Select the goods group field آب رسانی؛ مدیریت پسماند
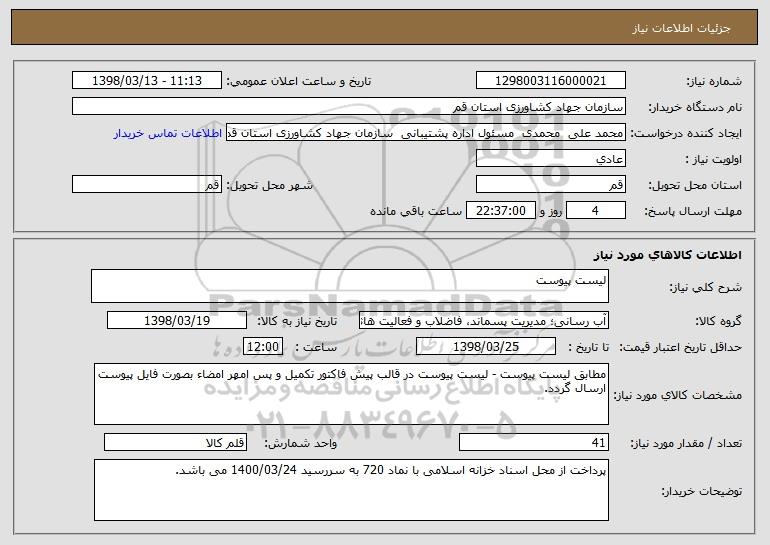Image resolution: width=770 pixels, height=545 pixels. tap(484, 321)
